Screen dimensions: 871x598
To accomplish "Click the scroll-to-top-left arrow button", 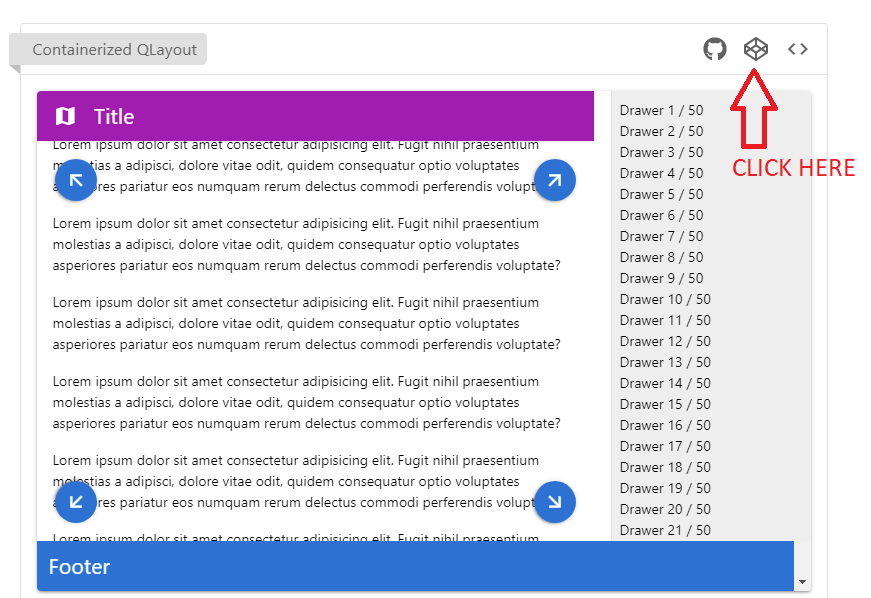I will coord(76,180).
